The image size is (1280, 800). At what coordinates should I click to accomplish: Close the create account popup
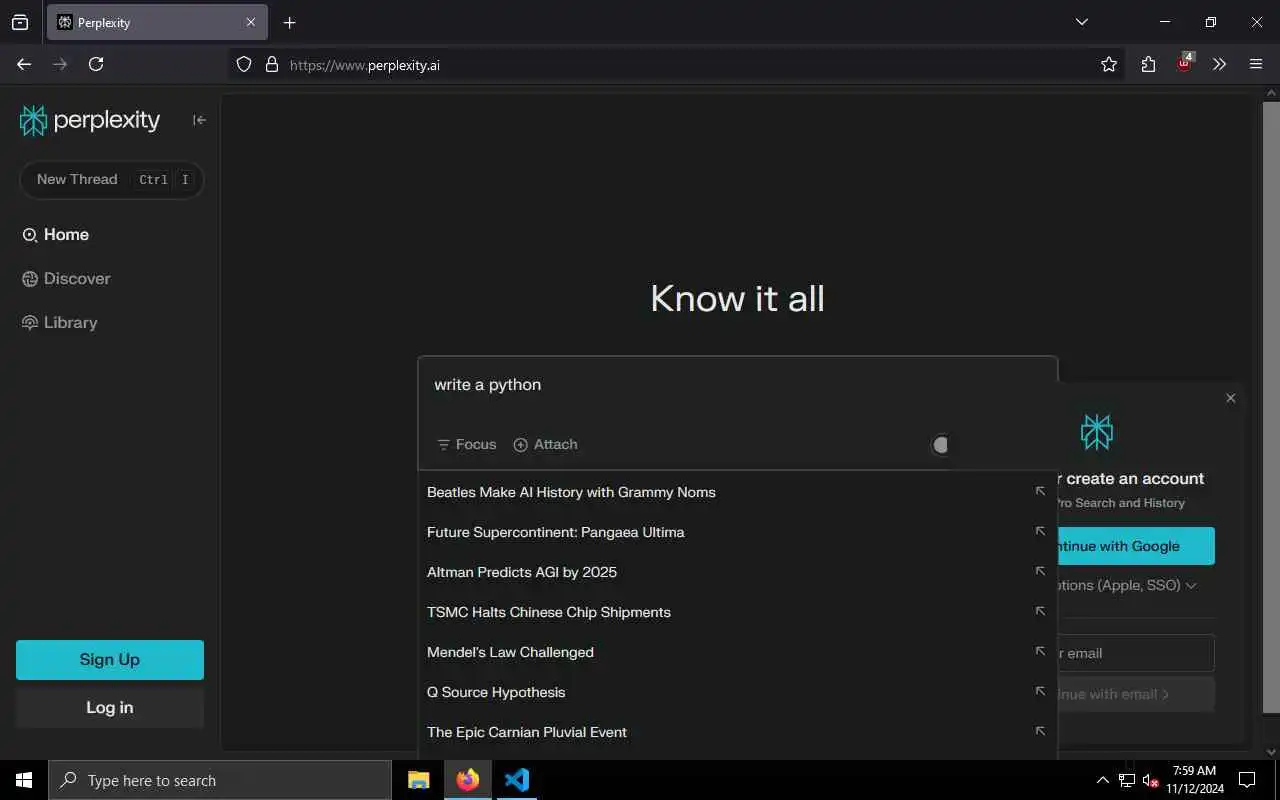1231,398
